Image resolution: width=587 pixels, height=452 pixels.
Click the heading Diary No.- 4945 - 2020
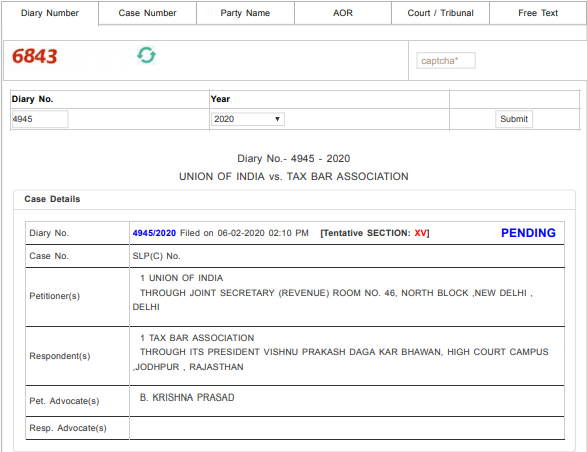coord(294,158)
